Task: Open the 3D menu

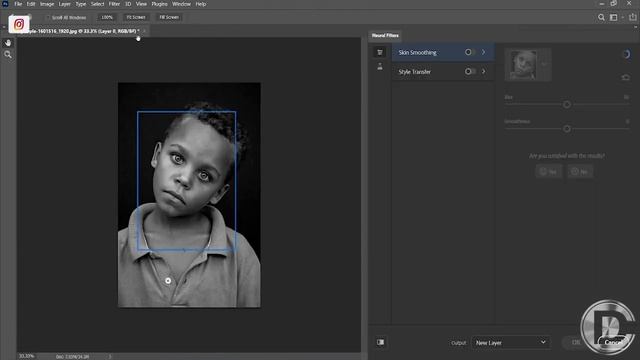Action: tap(128, 4)
